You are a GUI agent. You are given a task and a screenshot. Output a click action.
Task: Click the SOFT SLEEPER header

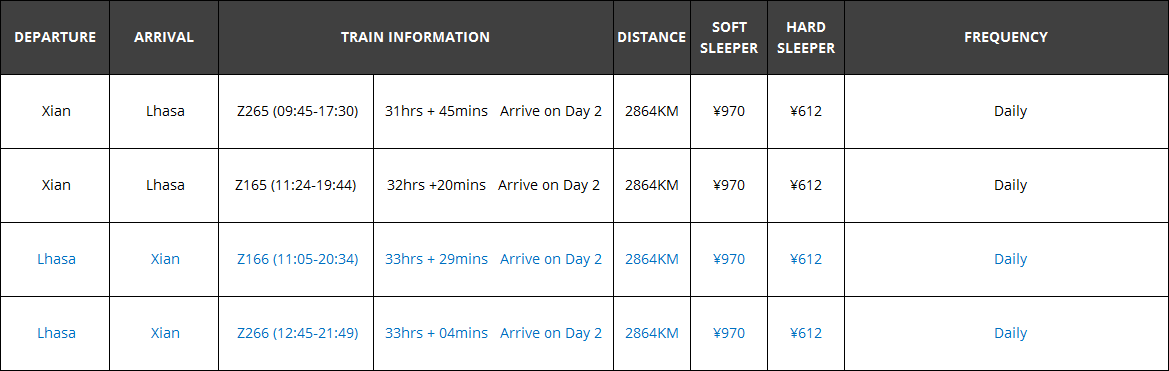(728, 37)
